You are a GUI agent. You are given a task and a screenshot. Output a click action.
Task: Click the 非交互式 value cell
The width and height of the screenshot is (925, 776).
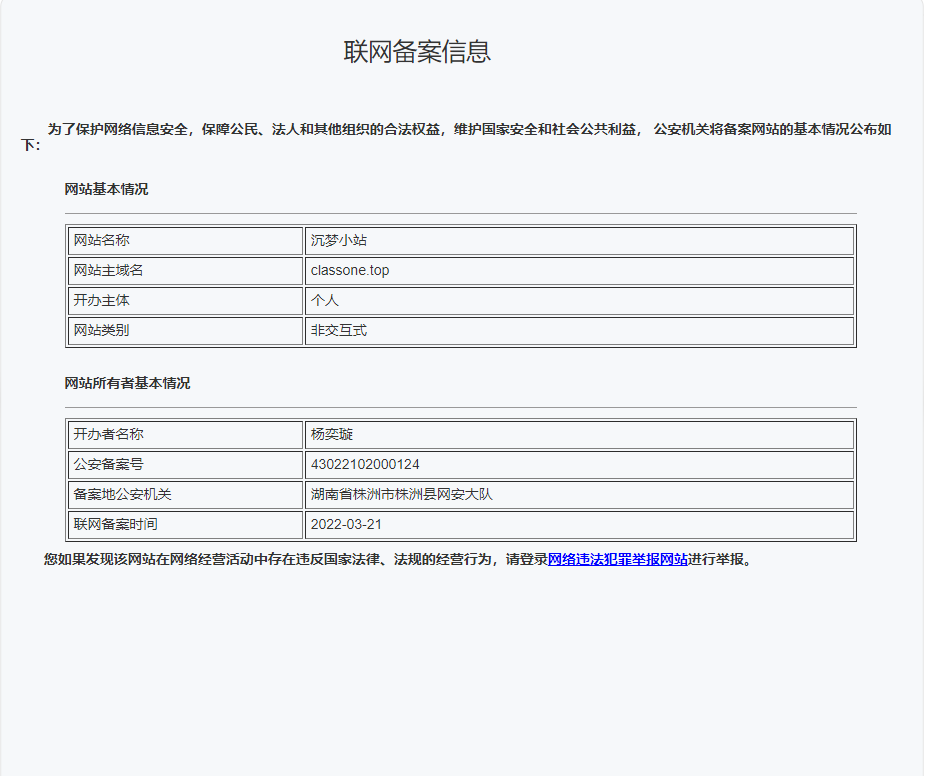pos(579,331)
